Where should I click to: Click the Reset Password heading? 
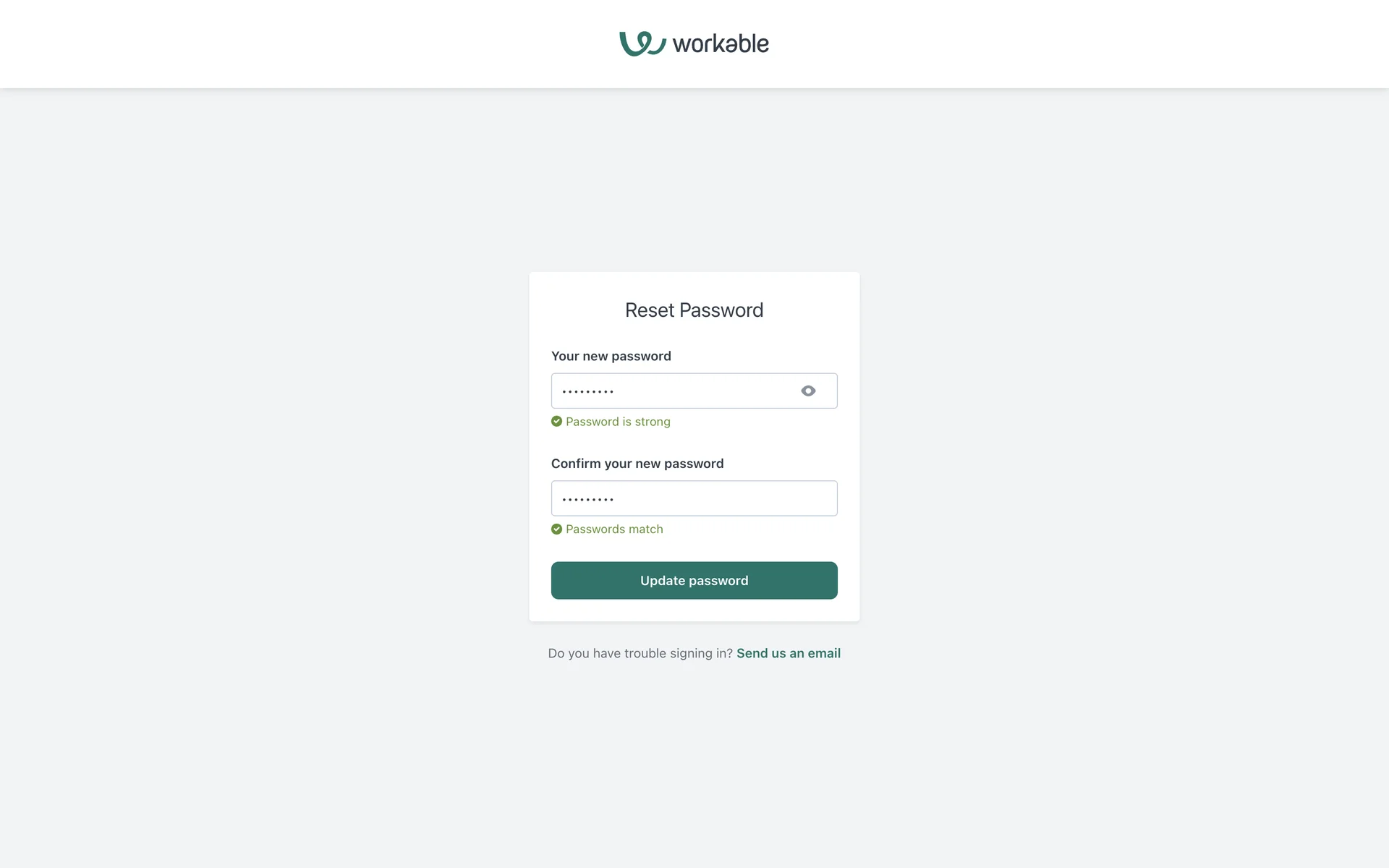pyautogui.click(x=694, y=310)
